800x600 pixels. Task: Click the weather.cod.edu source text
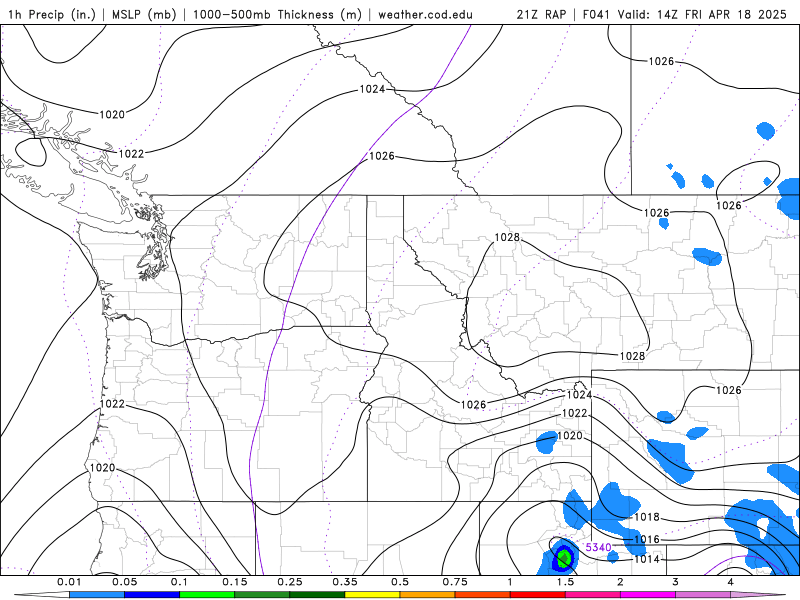(x=425, y=14)
